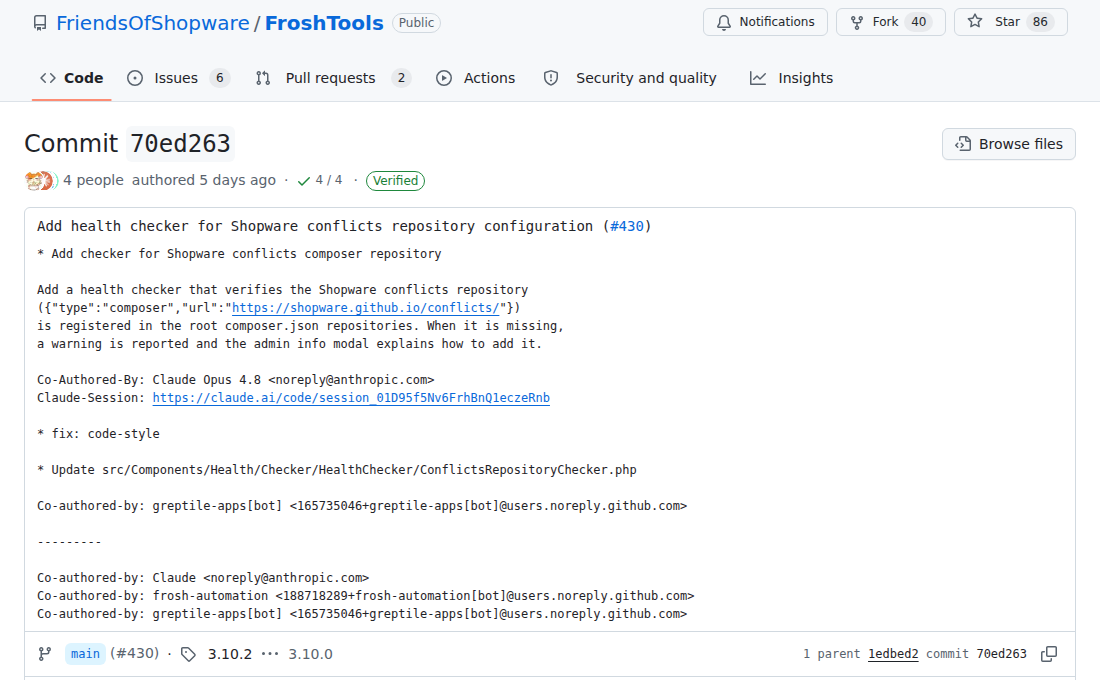1100x680 pixels.
Task: Click the stacked author avatars
Action: [40, 181]
